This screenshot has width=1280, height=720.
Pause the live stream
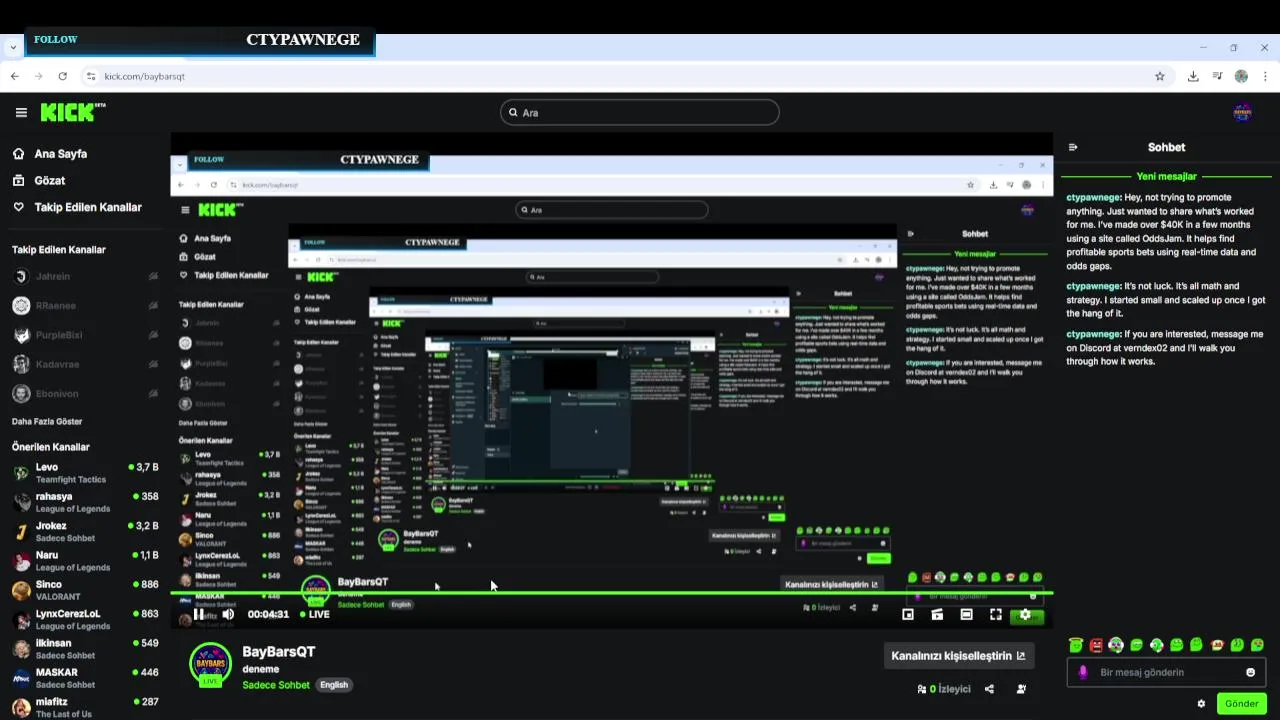199,614
